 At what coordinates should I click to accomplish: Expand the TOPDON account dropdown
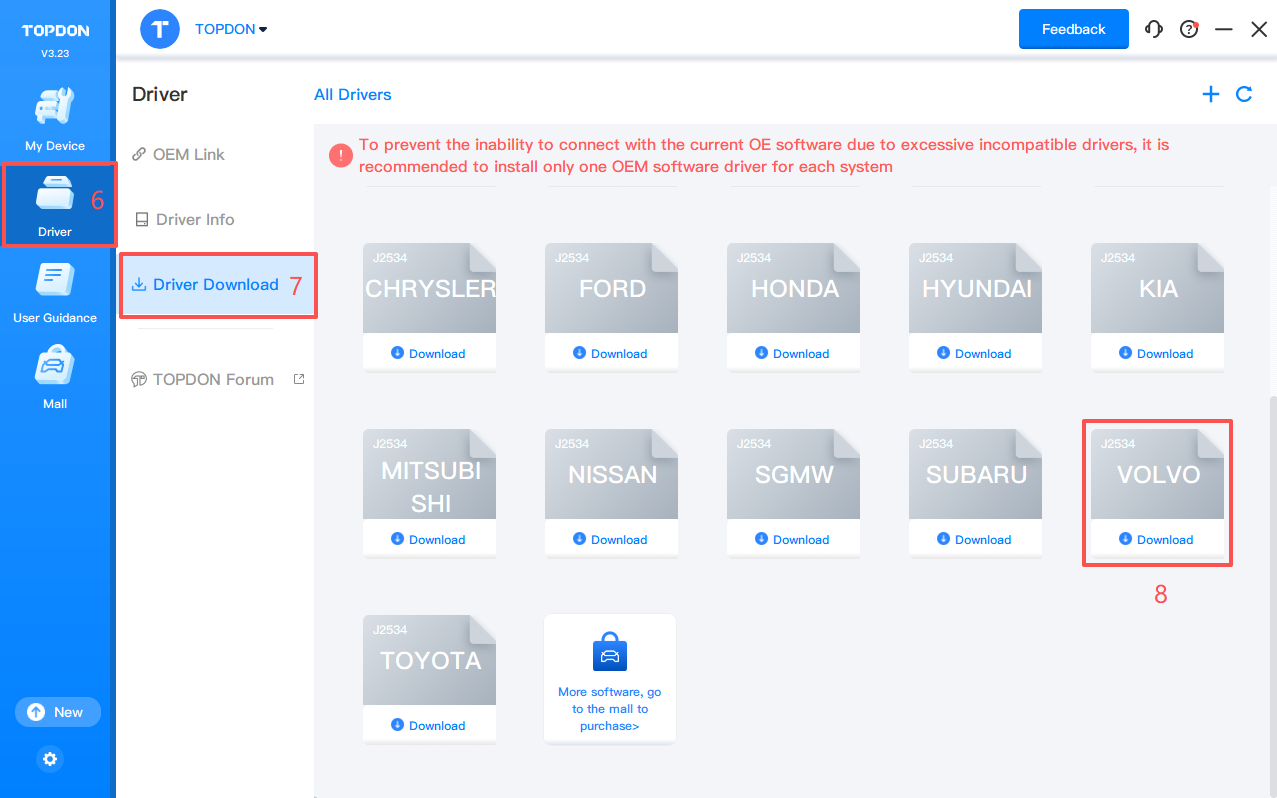point(231,29)
